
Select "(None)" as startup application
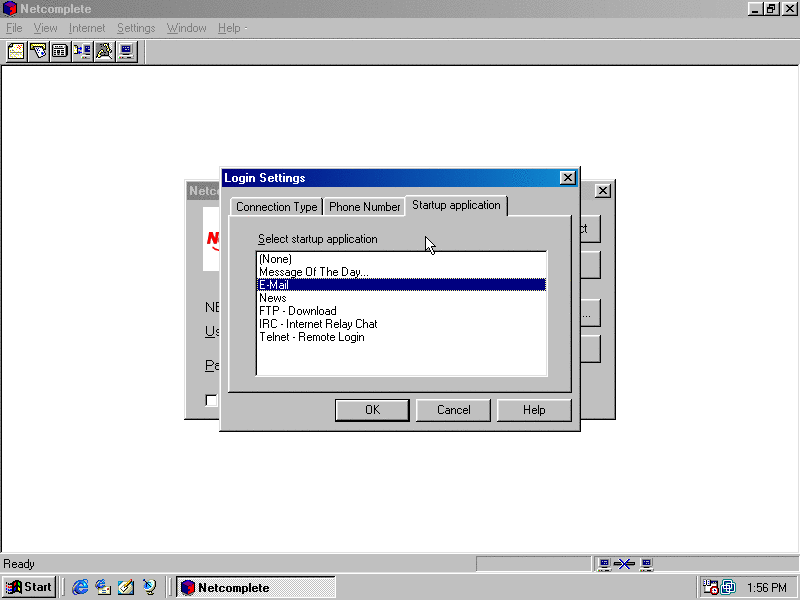coord(275,259)
